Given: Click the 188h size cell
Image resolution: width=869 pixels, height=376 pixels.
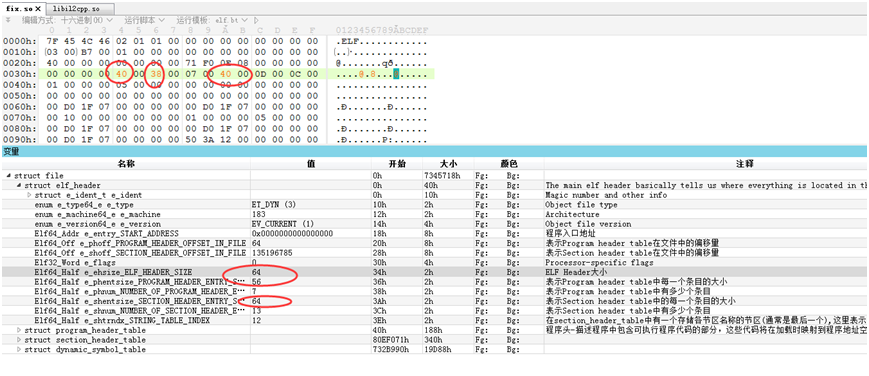Looking at the screenshot, I should click(x=432, y=330).
